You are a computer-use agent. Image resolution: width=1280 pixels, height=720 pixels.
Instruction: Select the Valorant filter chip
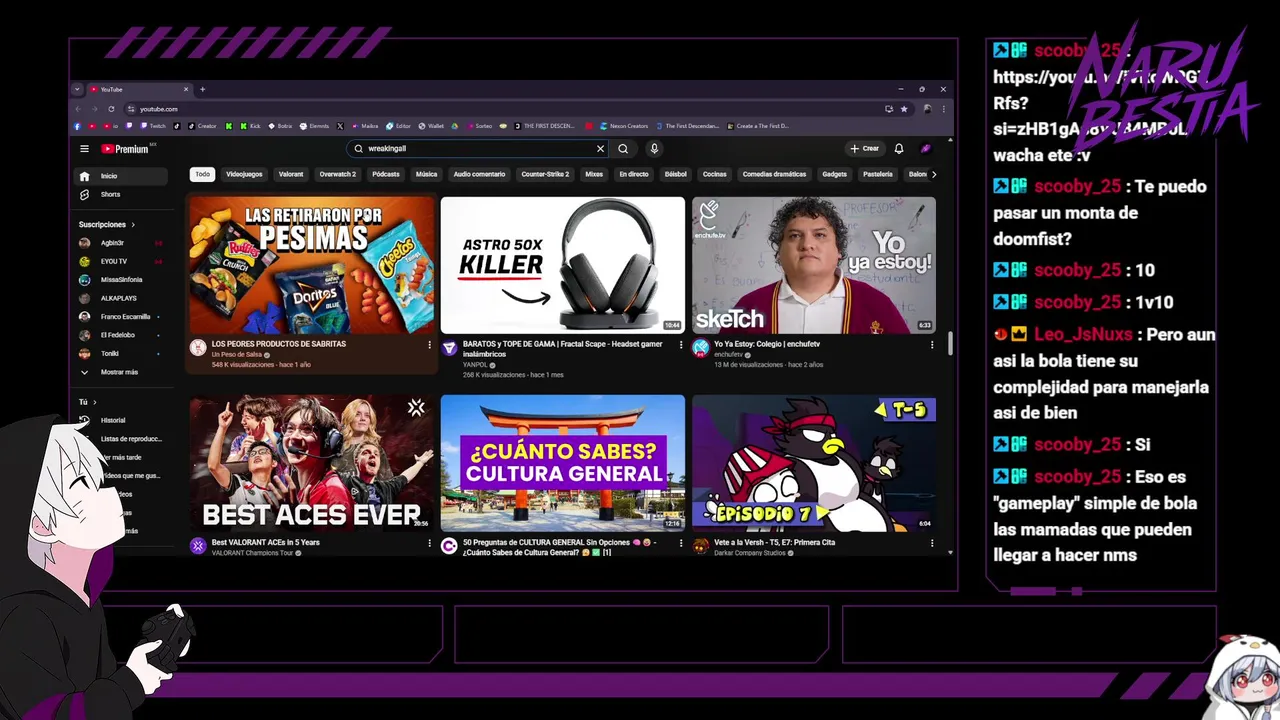click(291, 174)
